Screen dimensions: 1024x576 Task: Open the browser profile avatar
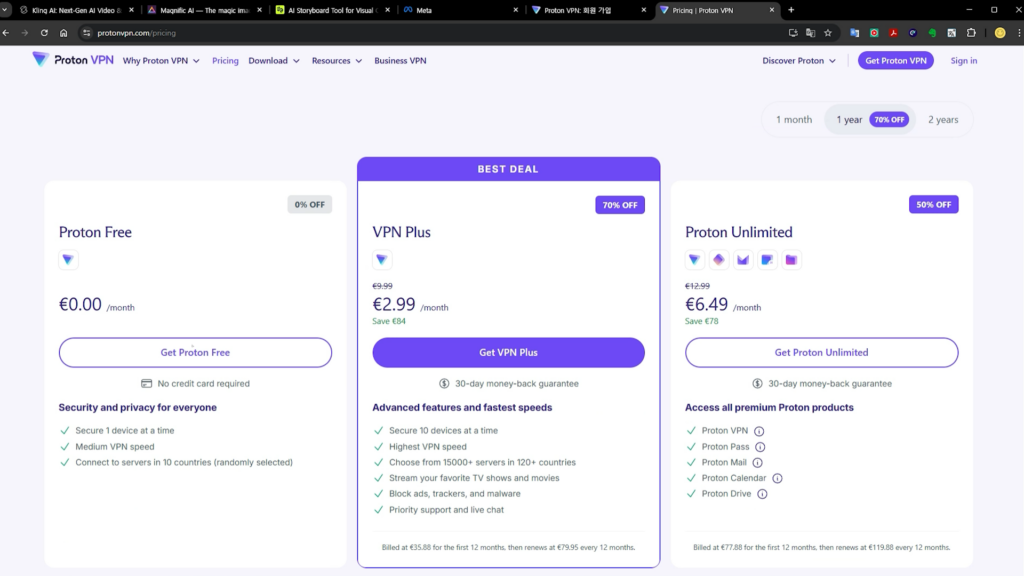(x=1000, y=33)
